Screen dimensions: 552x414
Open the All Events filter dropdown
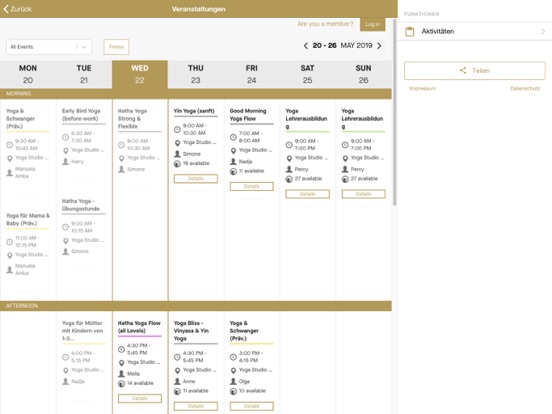point(49,47)
